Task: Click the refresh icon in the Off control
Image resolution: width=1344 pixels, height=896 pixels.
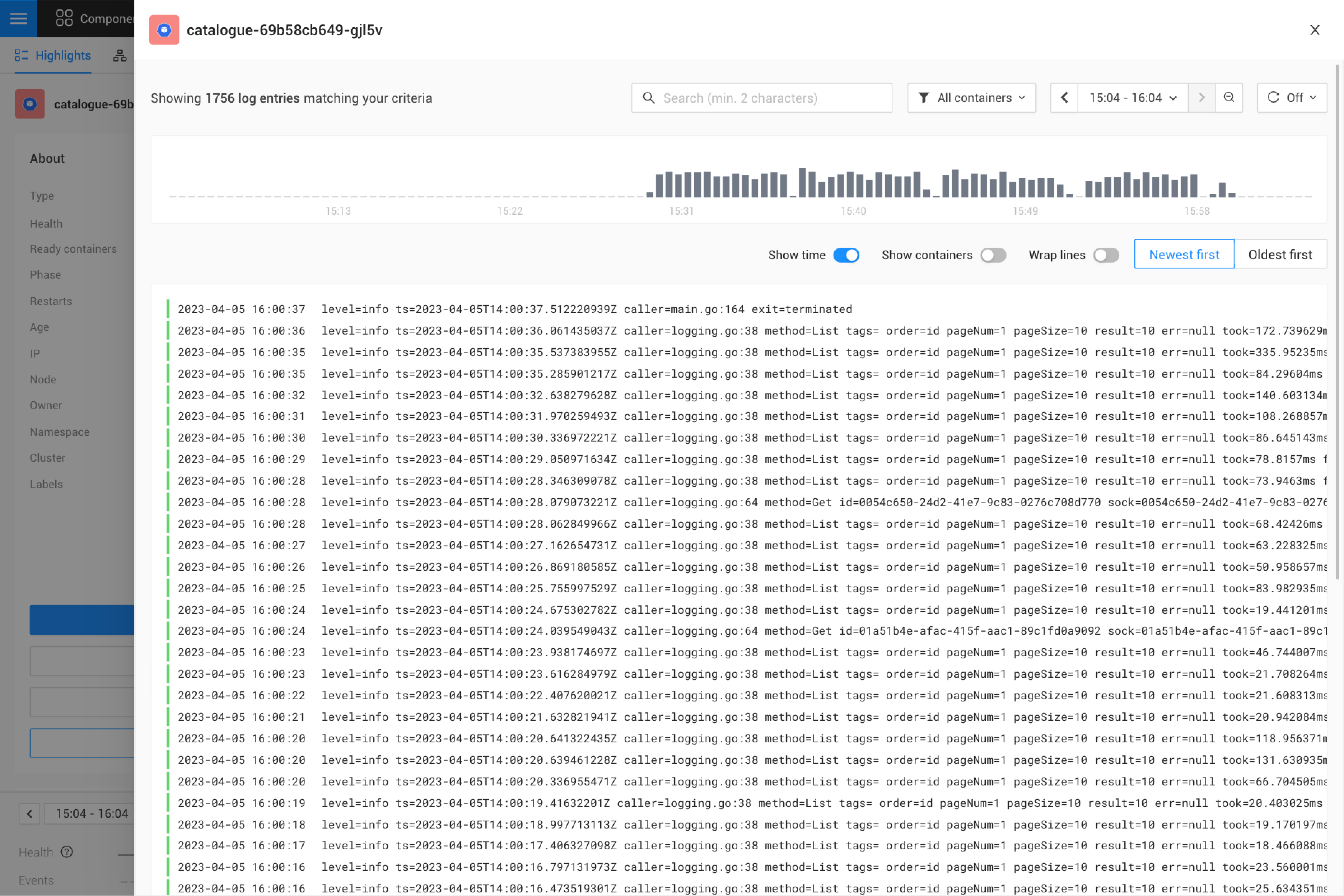Action: [x=1275, y=98]
